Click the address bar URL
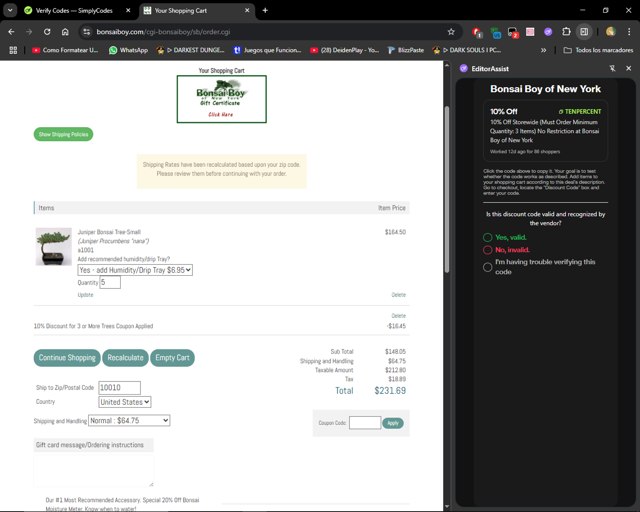This screenshot has width=640, height=512. pos(163,32)
